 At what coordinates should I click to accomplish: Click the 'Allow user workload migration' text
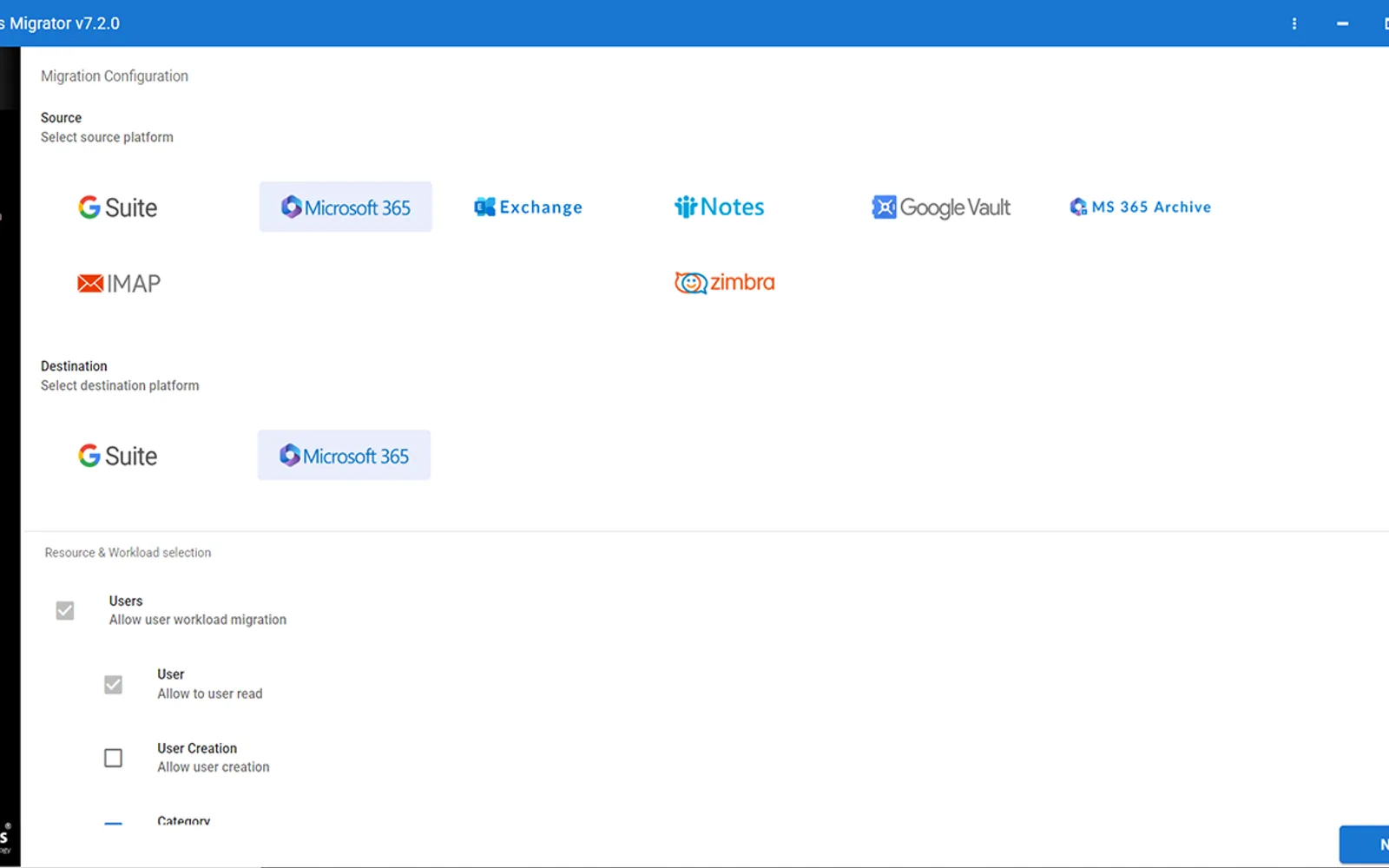pos(198,620)
